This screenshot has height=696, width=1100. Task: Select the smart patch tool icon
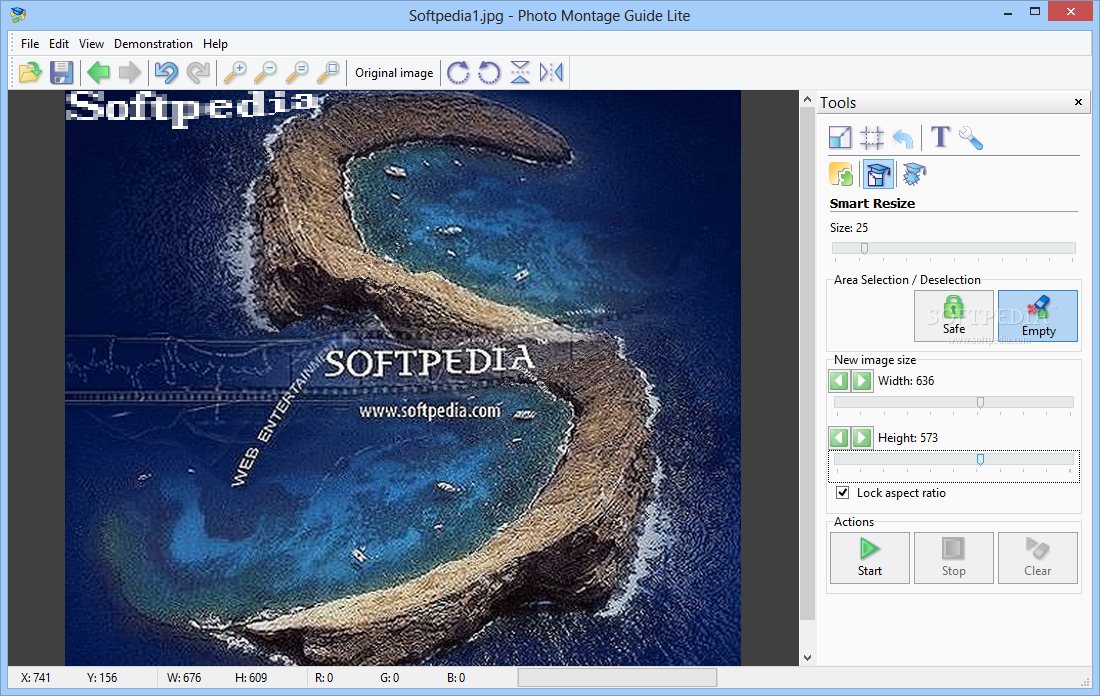[914, 174]
